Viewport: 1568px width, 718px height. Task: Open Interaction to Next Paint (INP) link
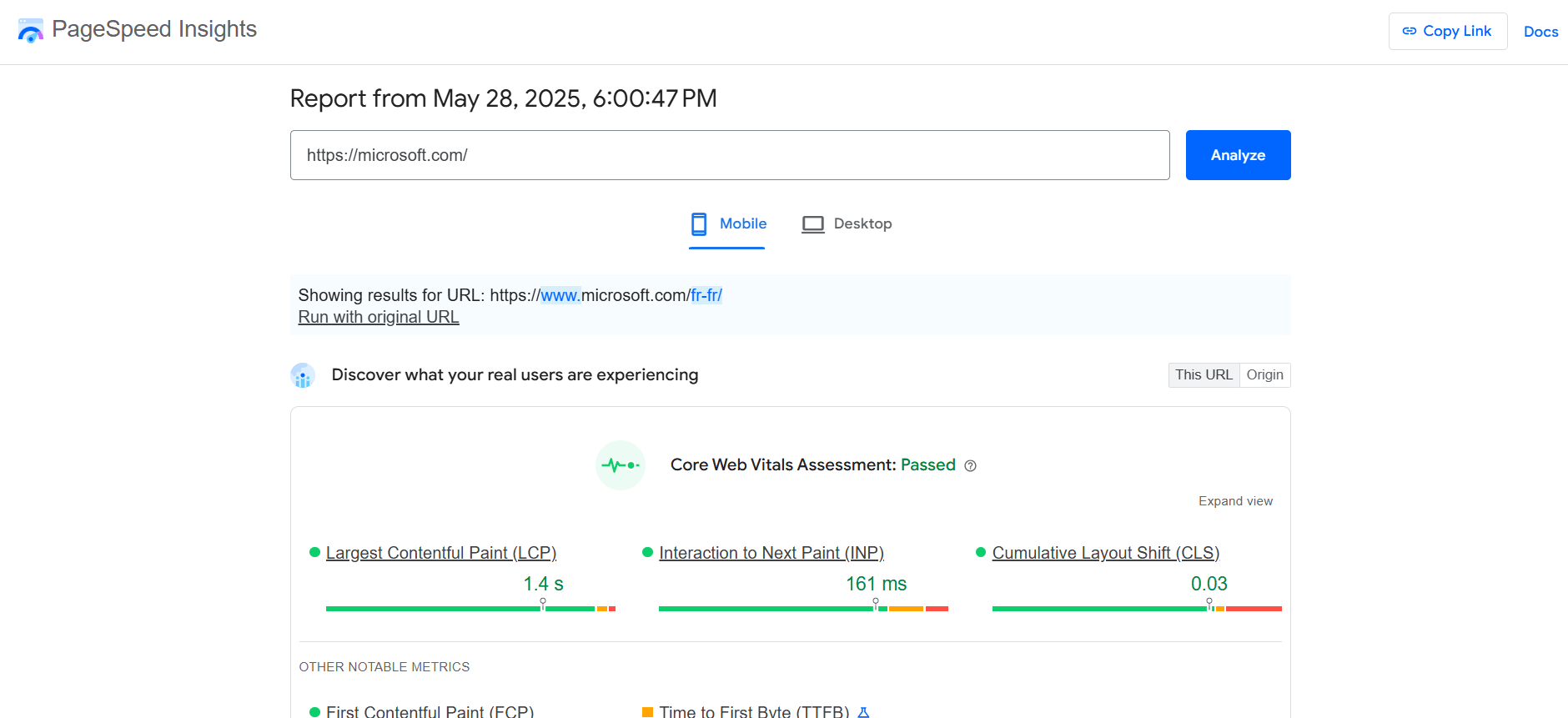click(771, 553)
